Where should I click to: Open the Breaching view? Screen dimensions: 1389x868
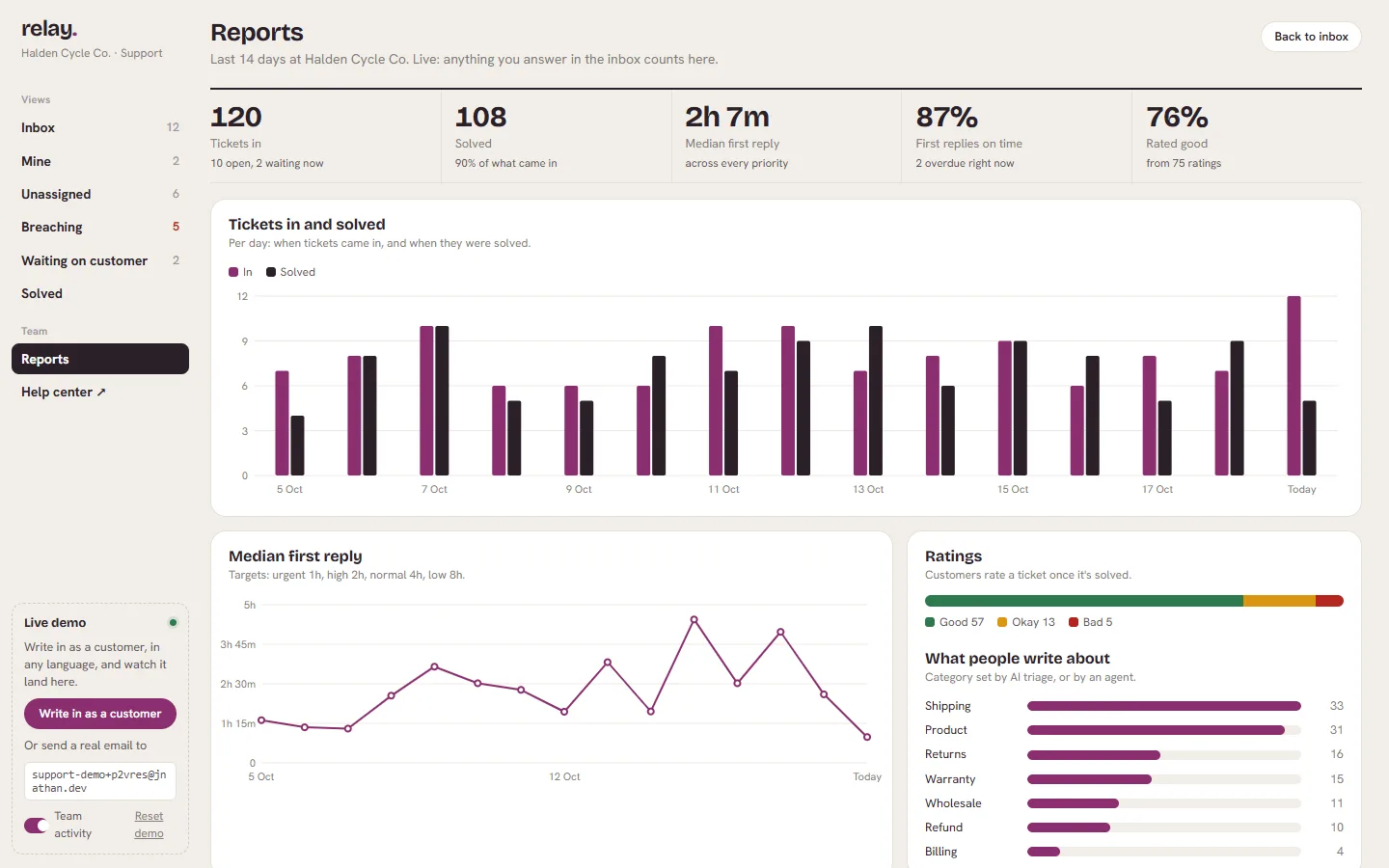tap(100, 227)
